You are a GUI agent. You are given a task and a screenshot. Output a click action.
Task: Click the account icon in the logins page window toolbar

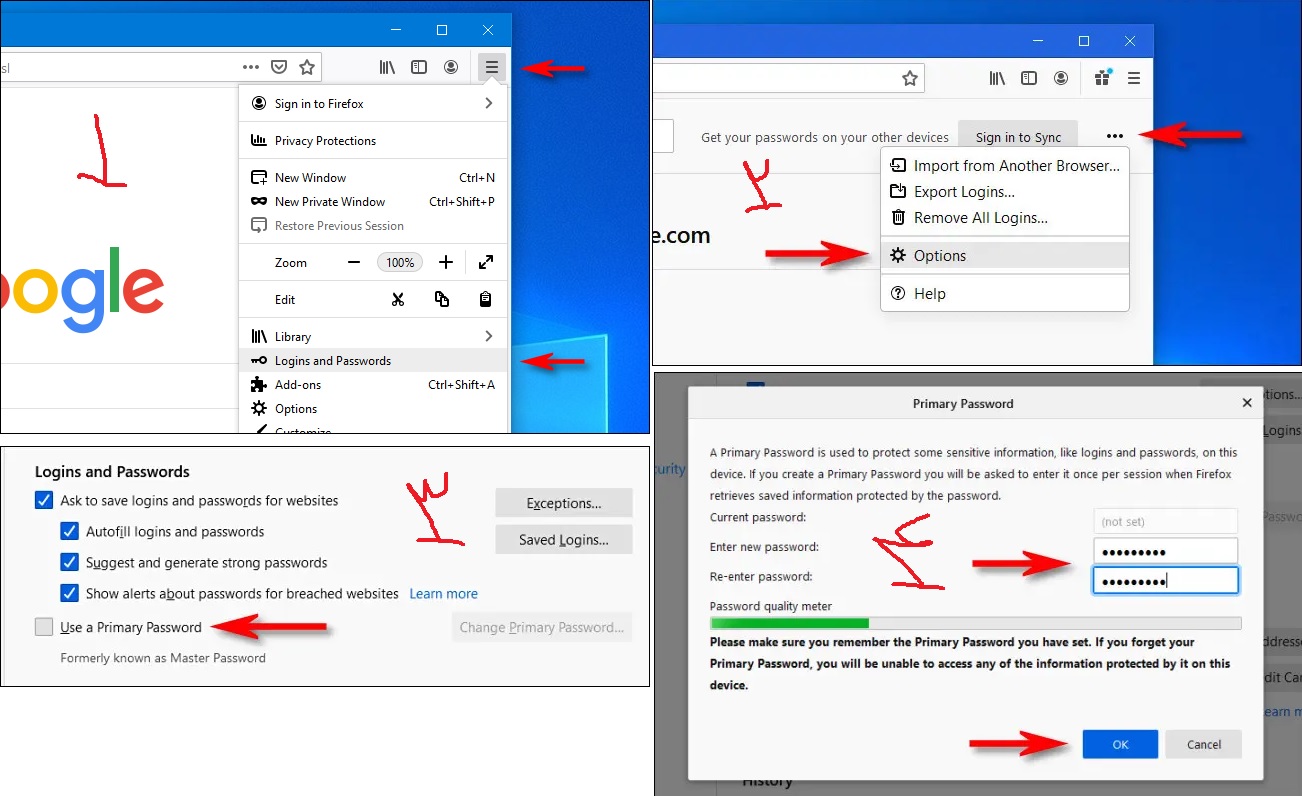click(1061, 78)
